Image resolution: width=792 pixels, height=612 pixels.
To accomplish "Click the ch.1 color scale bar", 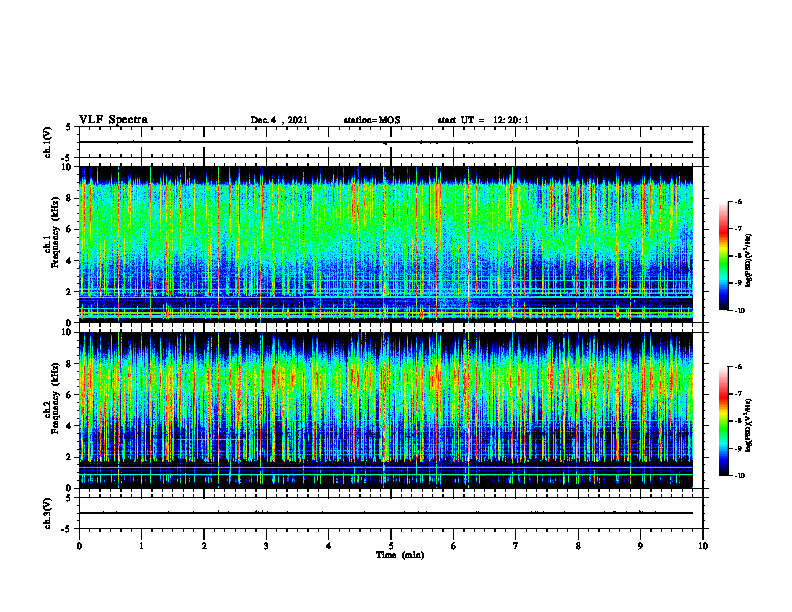I will click(x=724, y=256).
